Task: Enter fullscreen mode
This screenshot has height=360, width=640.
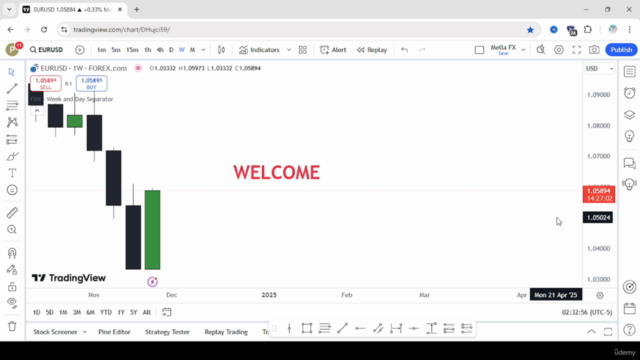Action: (576, 50)
